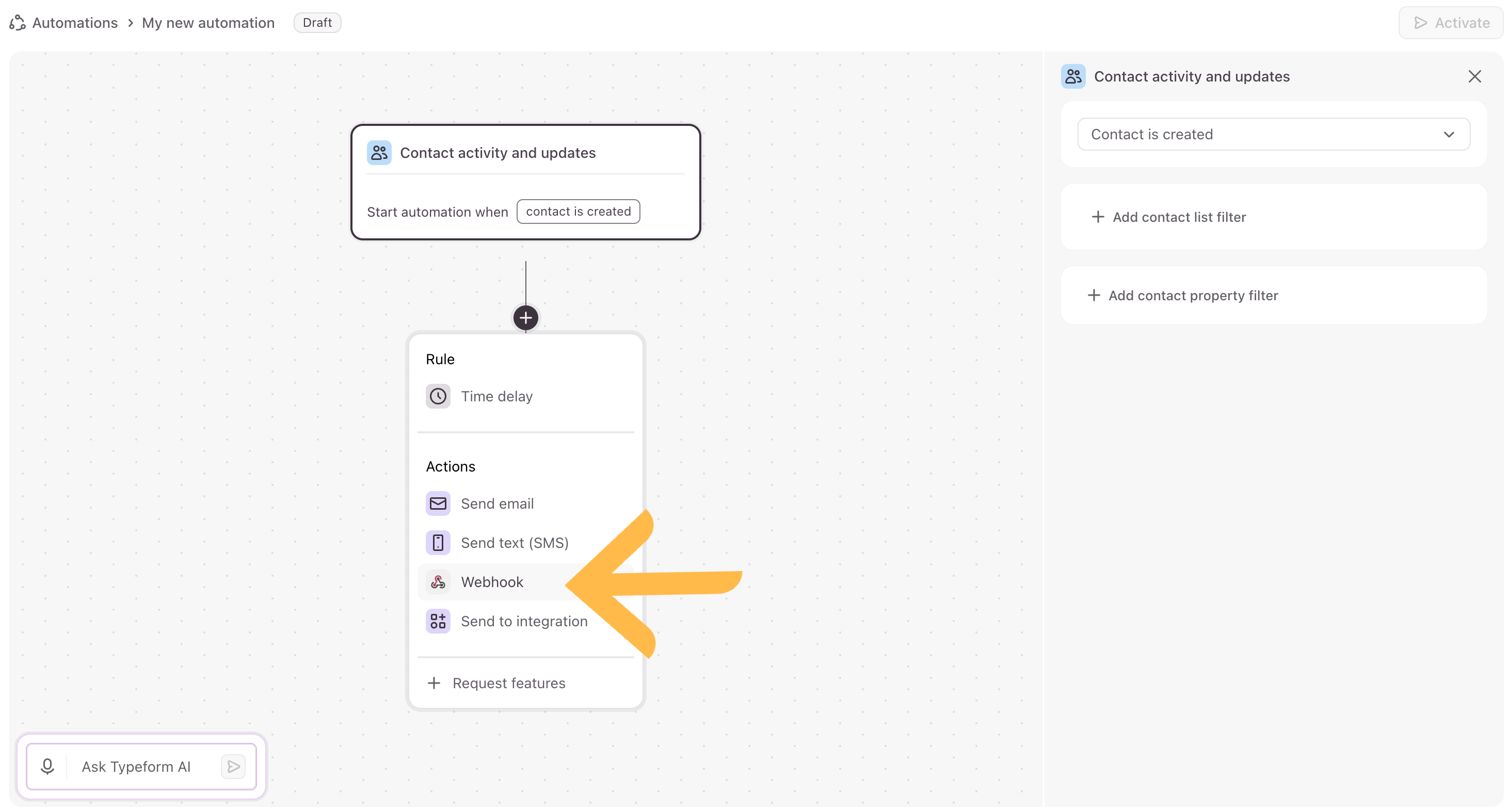Click the contacts icon in the trigger card
The width and height of the screenshot is (1509, 812).
click(379, 153)
